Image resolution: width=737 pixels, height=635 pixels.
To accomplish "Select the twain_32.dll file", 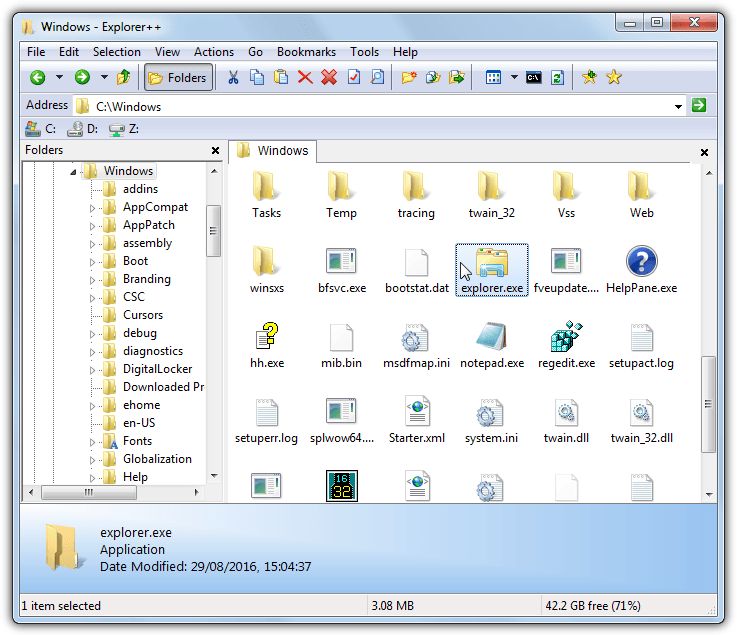I will pos(642,420).
